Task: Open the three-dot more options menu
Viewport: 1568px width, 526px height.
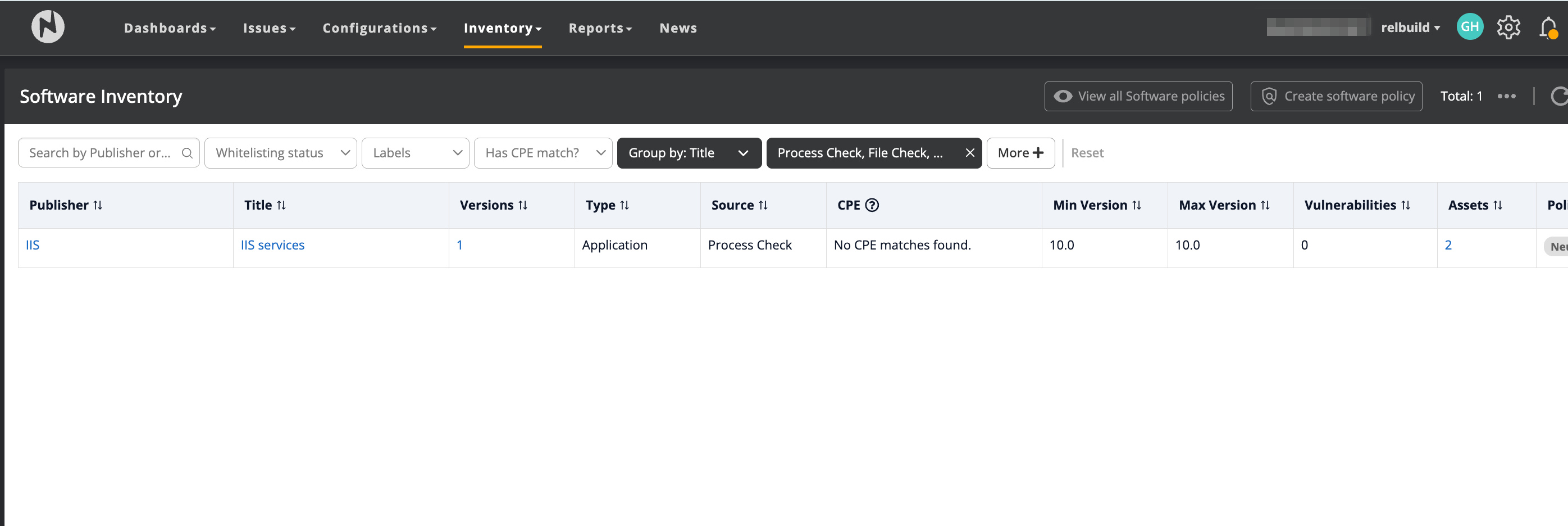Action: [x=1507, y=96]
